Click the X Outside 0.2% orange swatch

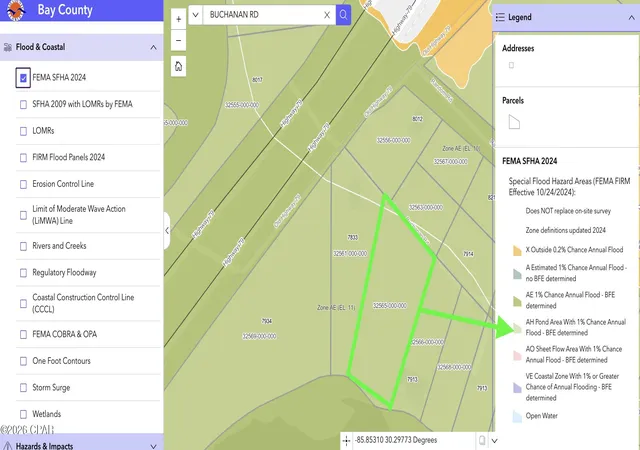(x=517, y=250)
